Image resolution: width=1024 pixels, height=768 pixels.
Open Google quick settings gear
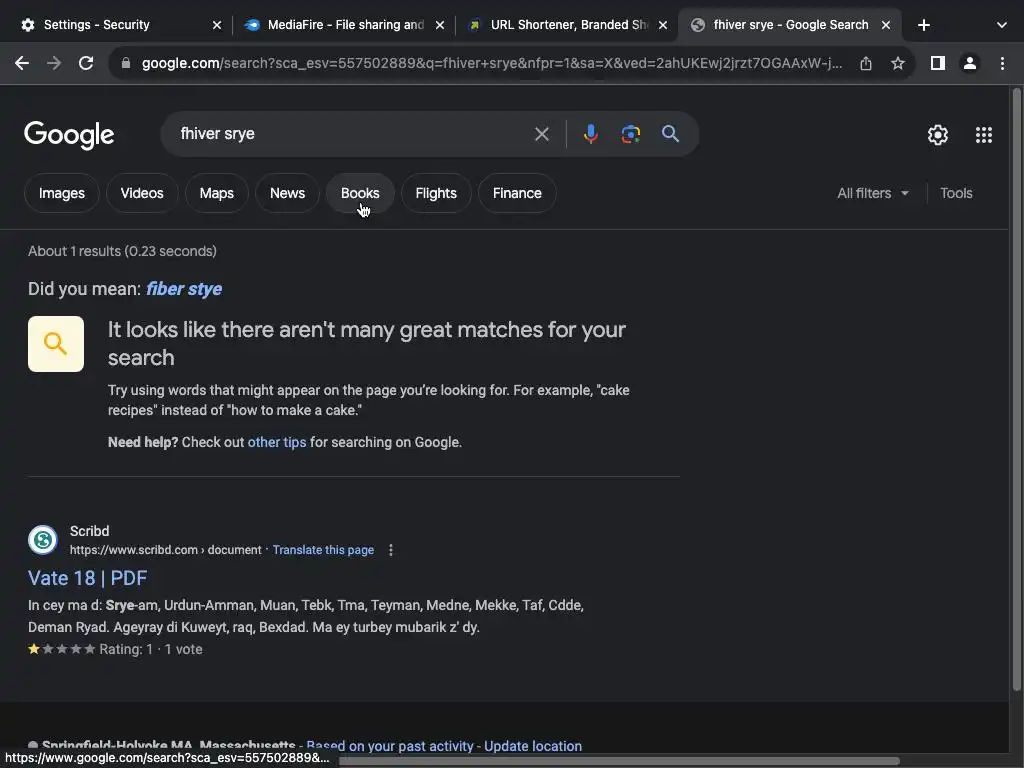click(938, 135)
